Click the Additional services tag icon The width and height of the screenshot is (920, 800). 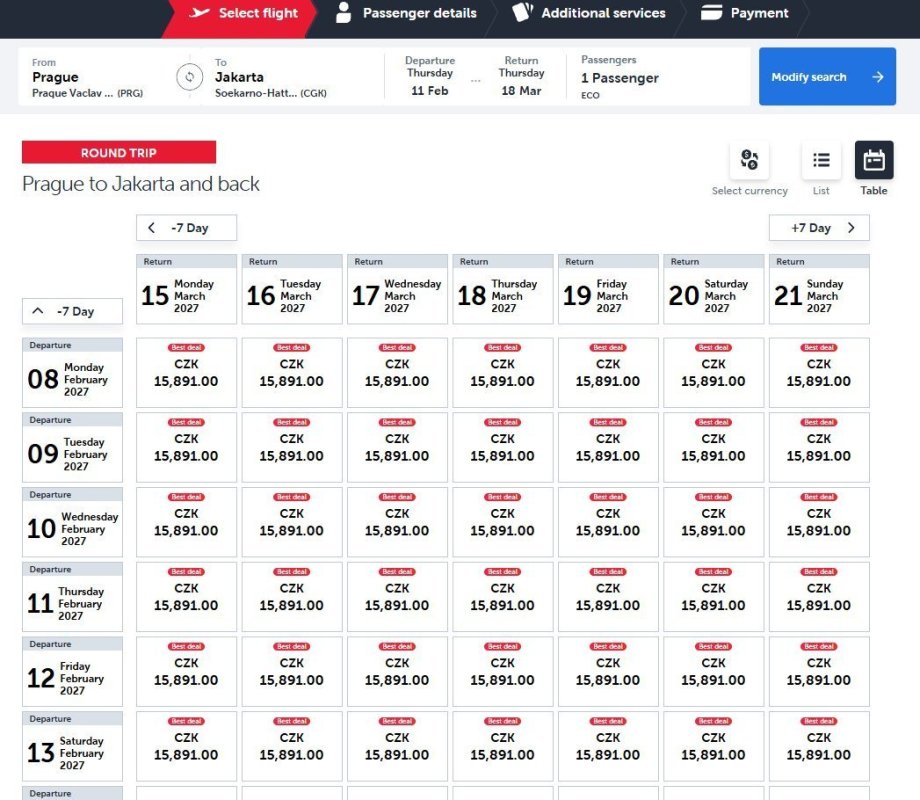point(522,12)
